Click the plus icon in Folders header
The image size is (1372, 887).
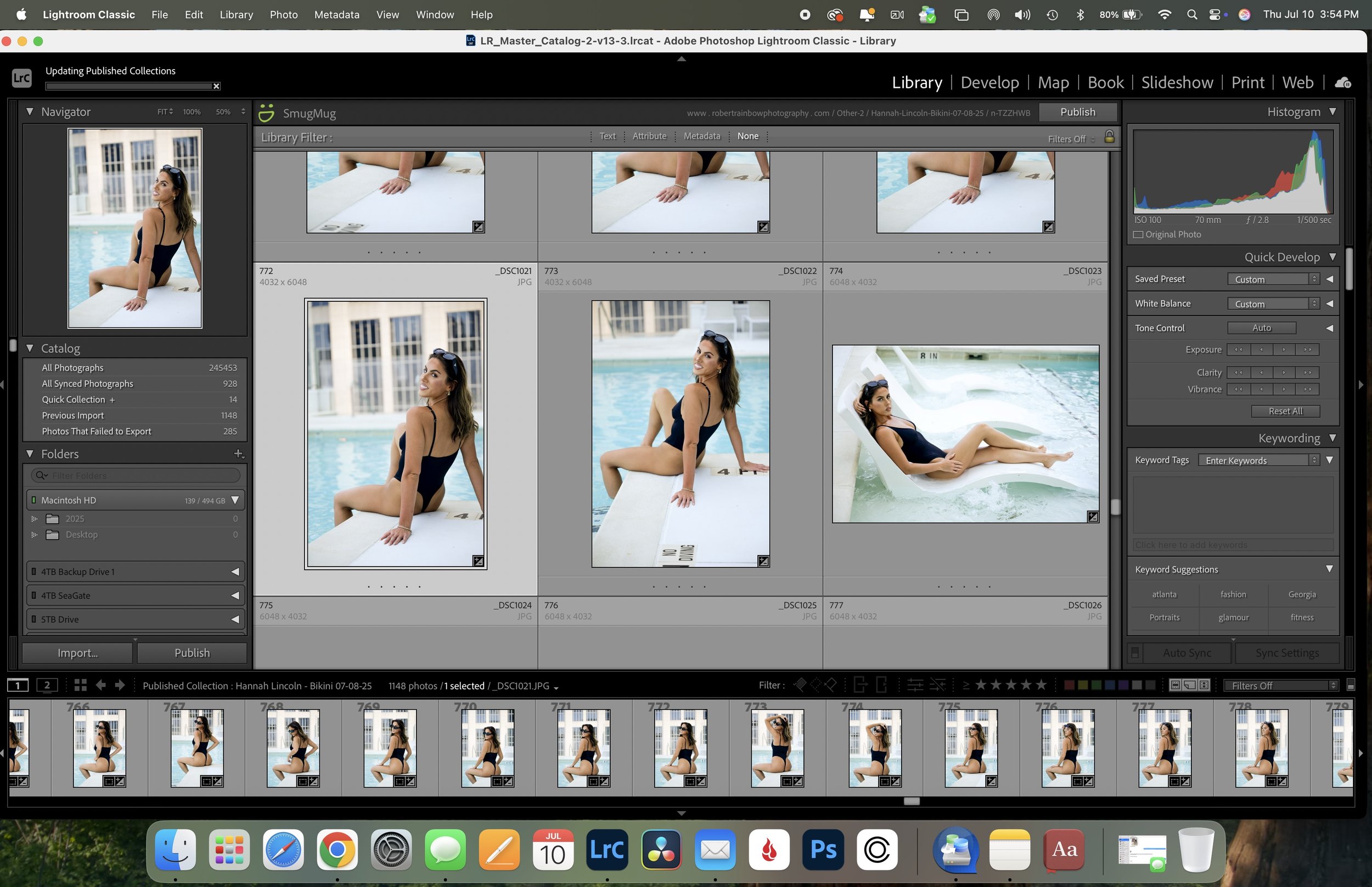[x=239, y=454]
